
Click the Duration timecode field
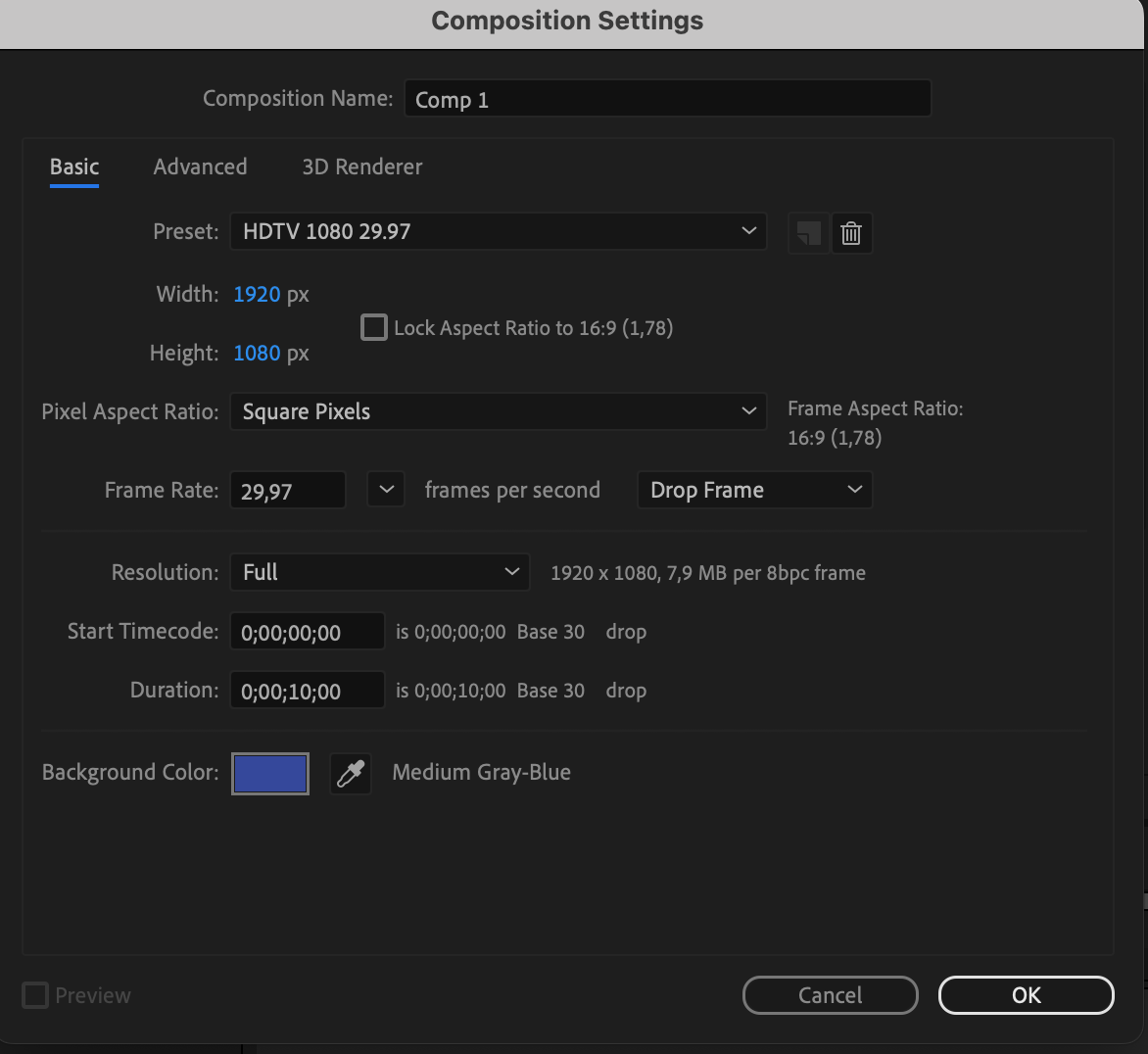tap(307, 691)
